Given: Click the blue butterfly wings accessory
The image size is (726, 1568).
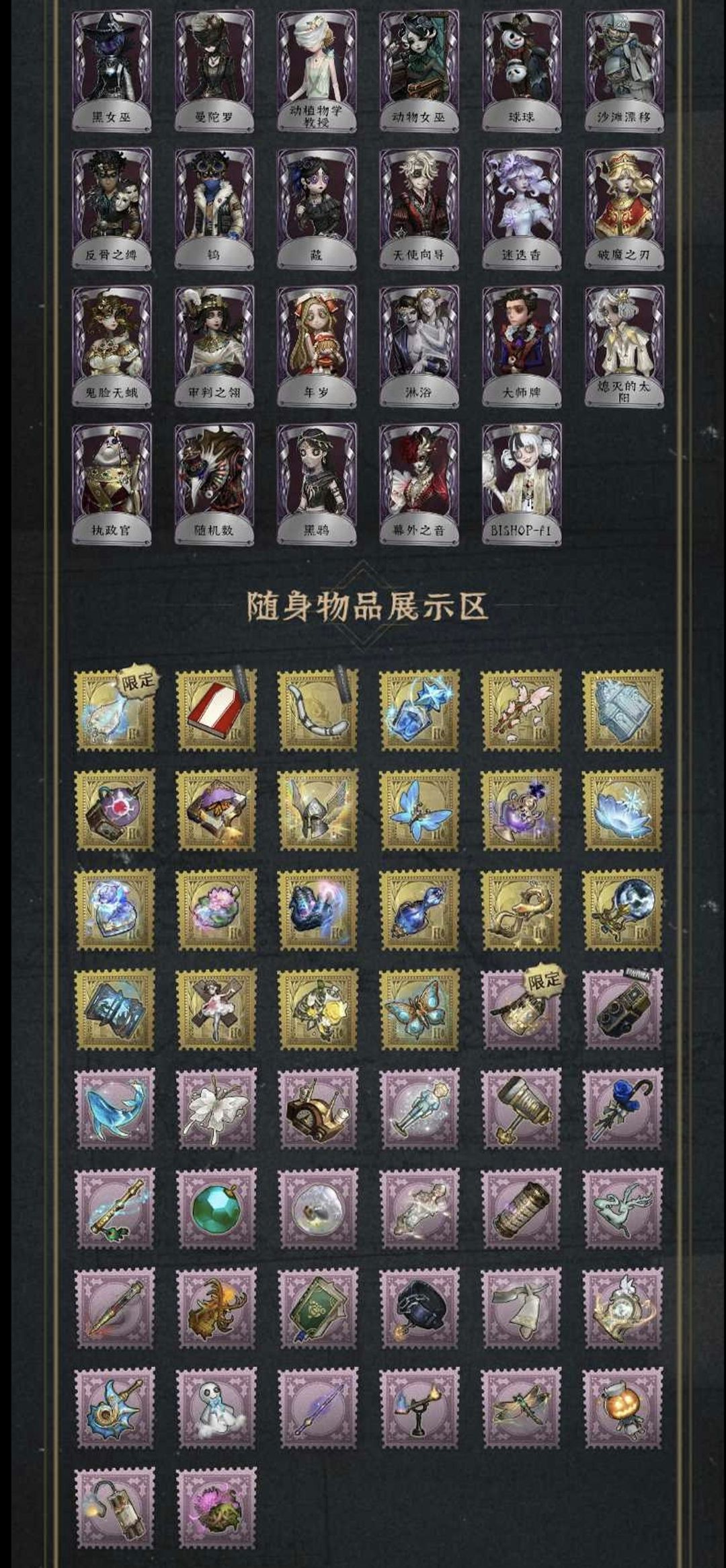Looking at the screenshot, I should [419, 810].
